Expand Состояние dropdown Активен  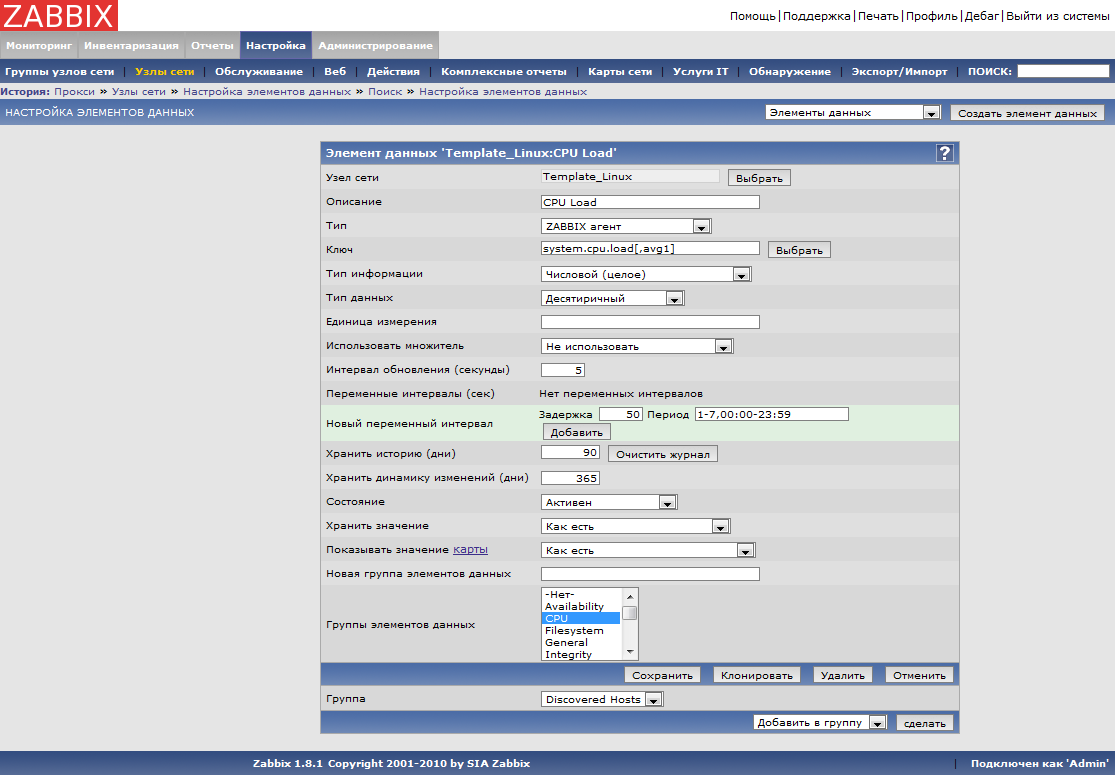point(609,502)
